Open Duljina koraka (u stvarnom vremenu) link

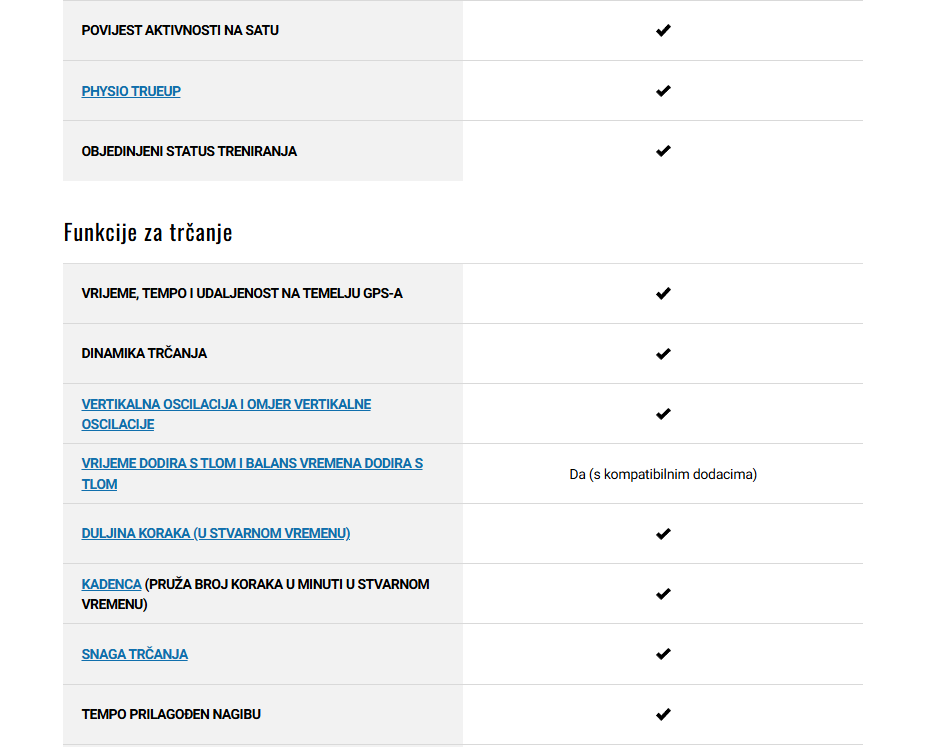coord(216,533)
